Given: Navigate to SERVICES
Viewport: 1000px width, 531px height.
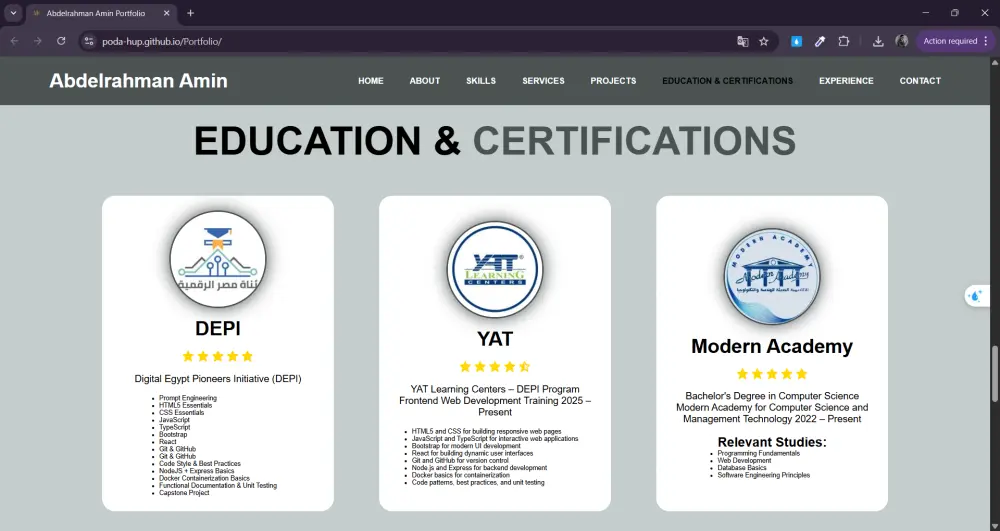Looking at the screenshot, I should 543,81.
